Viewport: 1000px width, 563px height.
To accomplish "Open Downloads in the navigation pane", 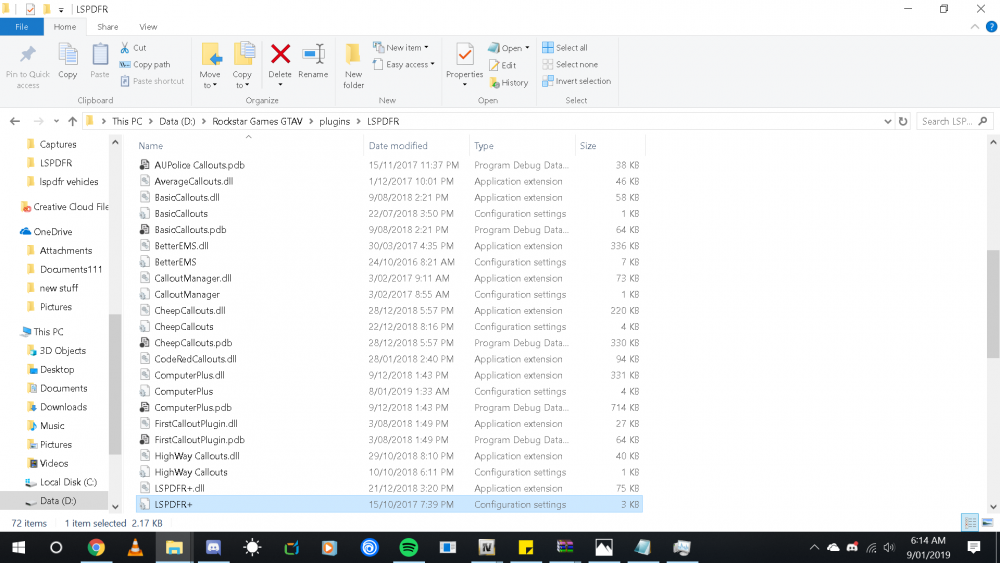I will click(x=63, y=407).
